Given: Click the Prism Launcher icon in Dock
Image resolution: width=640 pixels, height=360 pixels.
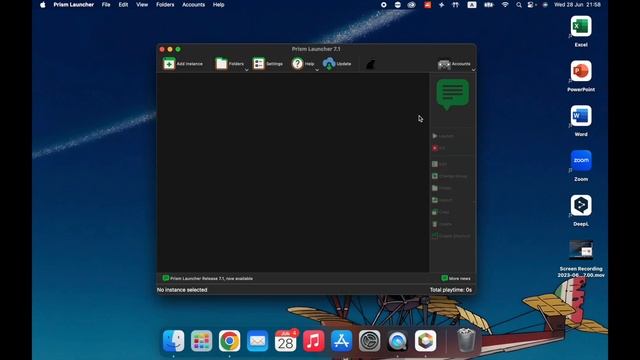Looking at the screenshot, I should 425,341.
